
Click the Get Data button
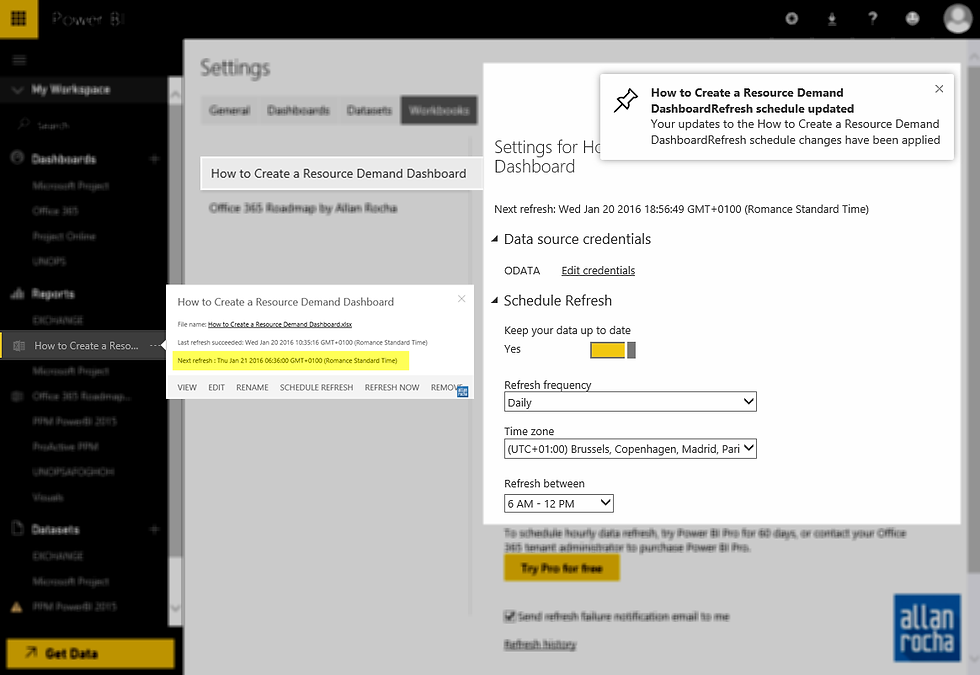click(x=91, y=653)
